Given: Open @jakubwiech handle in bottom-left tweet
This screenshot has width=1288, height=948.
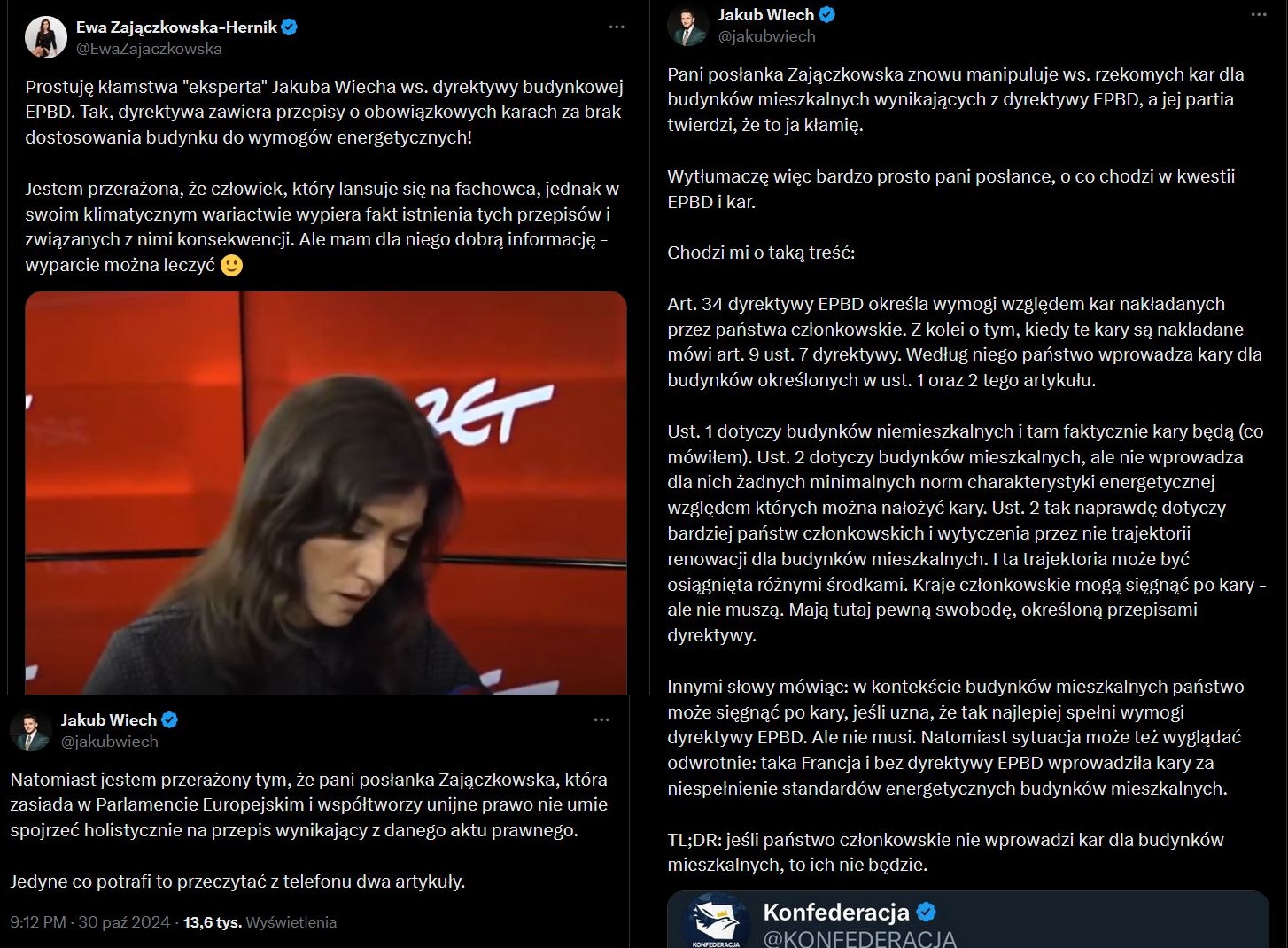Looking at the screenshot, I should (109, 742).
